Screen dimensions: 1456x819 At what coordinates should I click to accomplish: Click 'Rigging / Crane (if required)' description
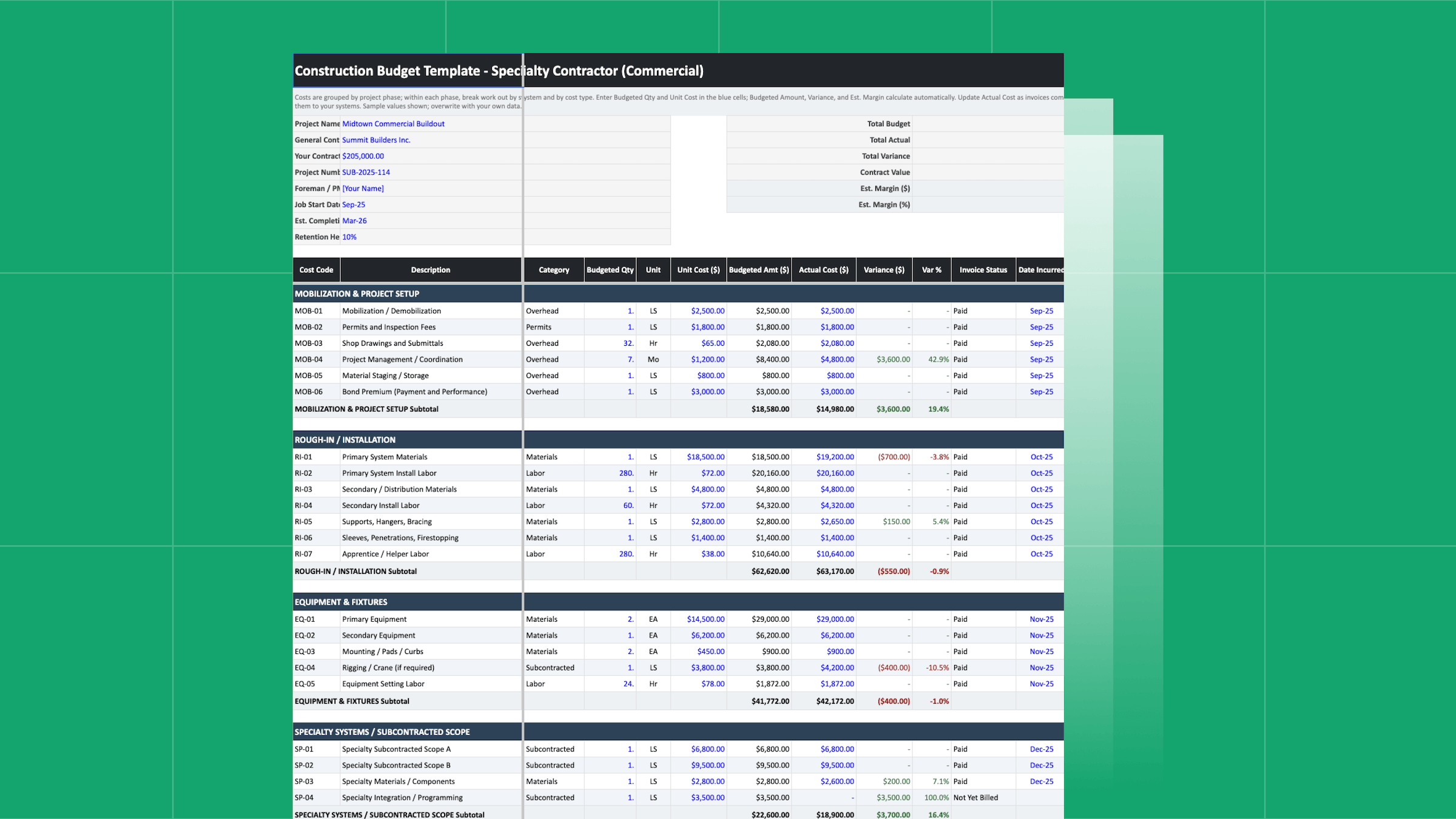388,668
